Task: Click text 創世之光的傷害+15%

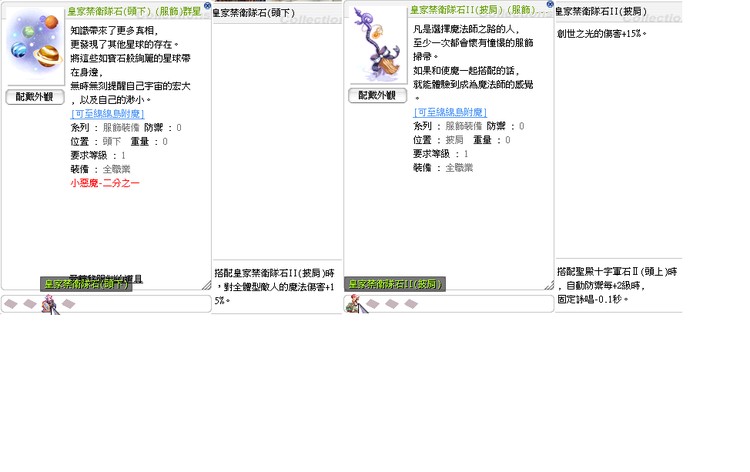Action: coord(602,33)
